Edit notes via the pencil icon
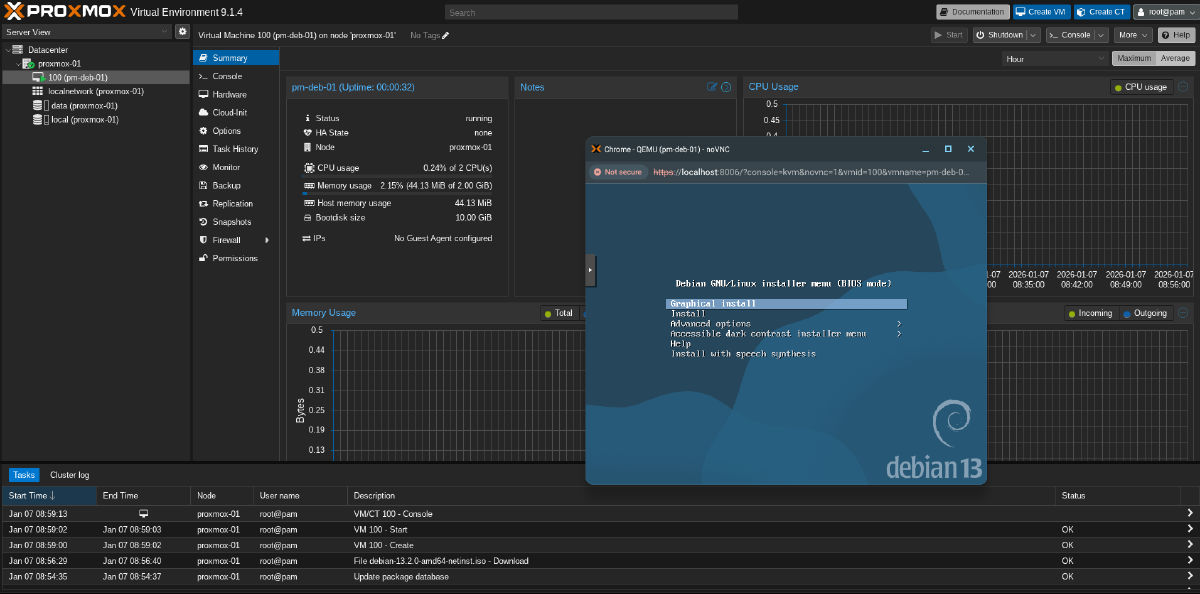Image resolution: width=1200 pixels, height=594 pixels. 713,87
